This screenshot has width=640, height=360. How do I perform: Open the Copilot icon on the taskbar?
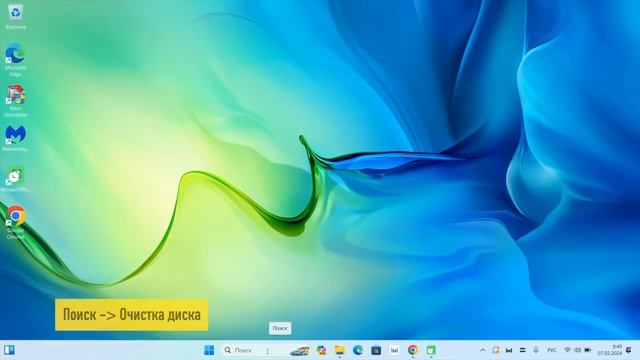321,350
